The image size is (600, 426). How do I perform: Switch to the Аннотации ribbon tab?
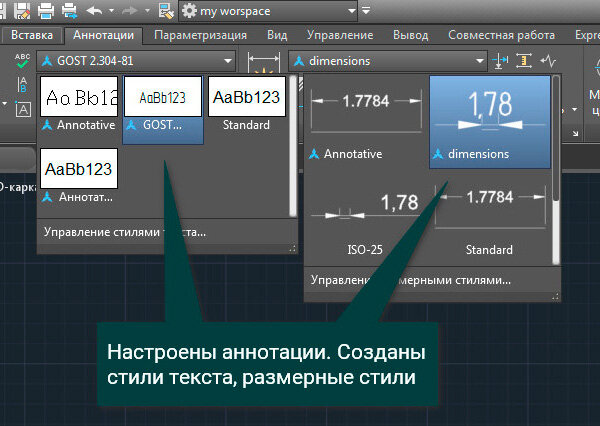104,35
